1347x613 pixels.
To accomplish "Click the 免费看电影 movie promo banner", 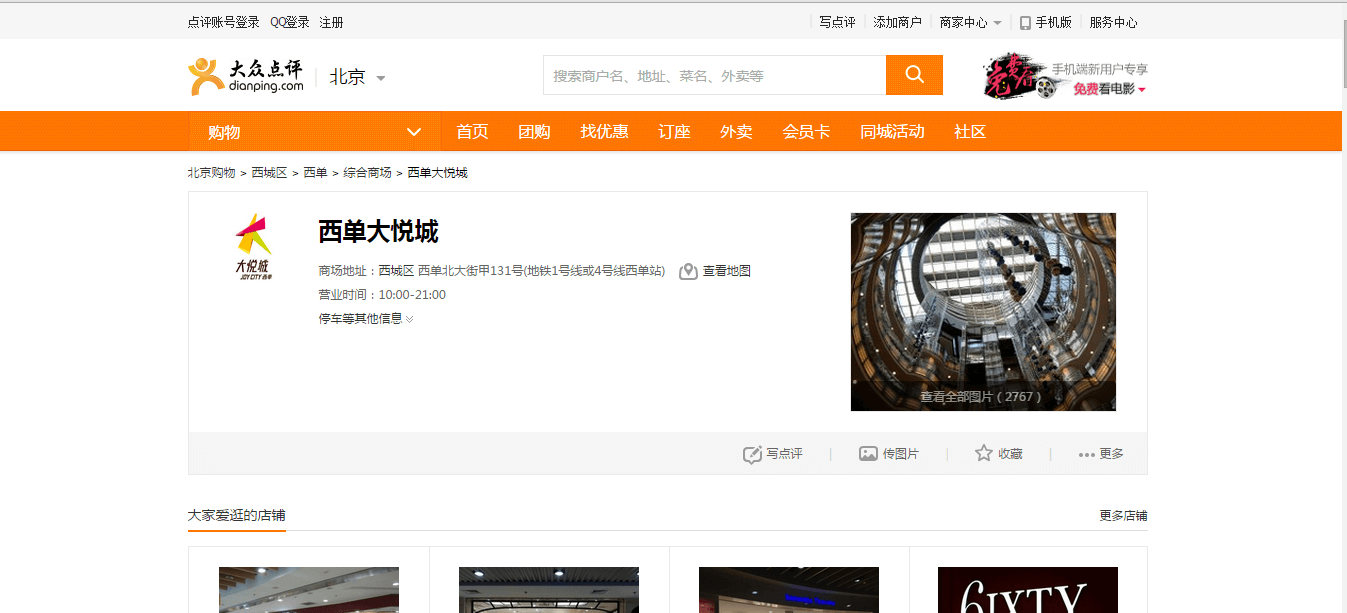I will pos(1102,88).
